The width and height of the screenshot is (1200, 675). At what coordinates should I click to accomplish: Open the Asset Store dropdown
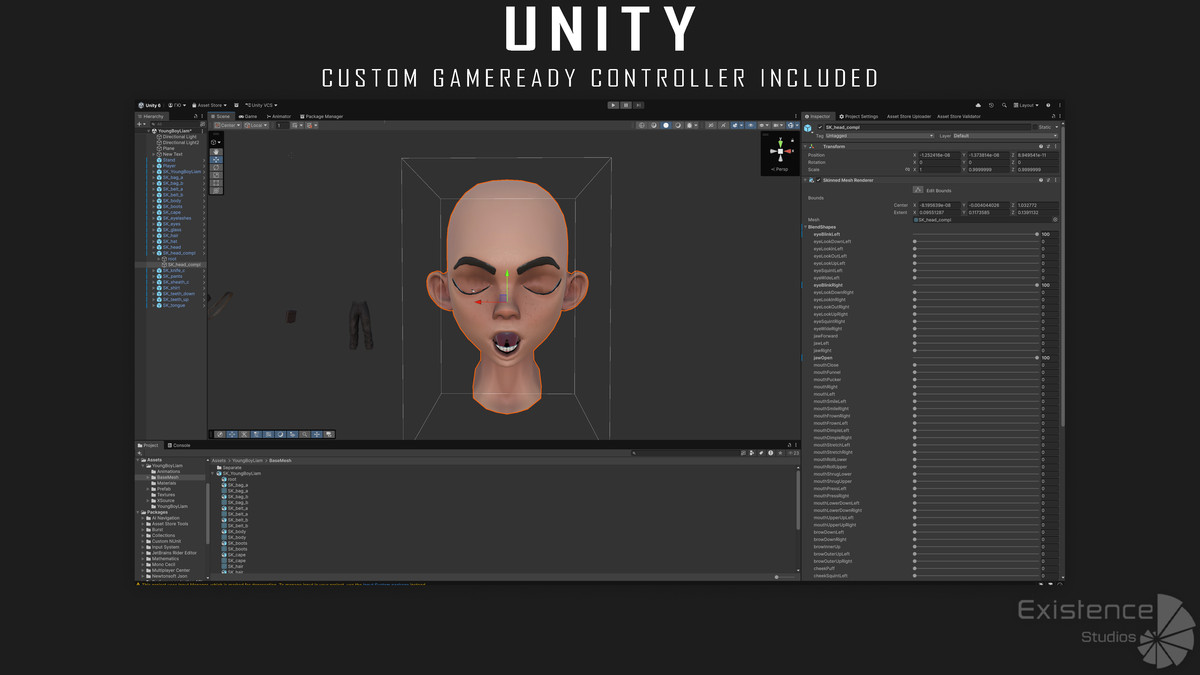(210, 105)
